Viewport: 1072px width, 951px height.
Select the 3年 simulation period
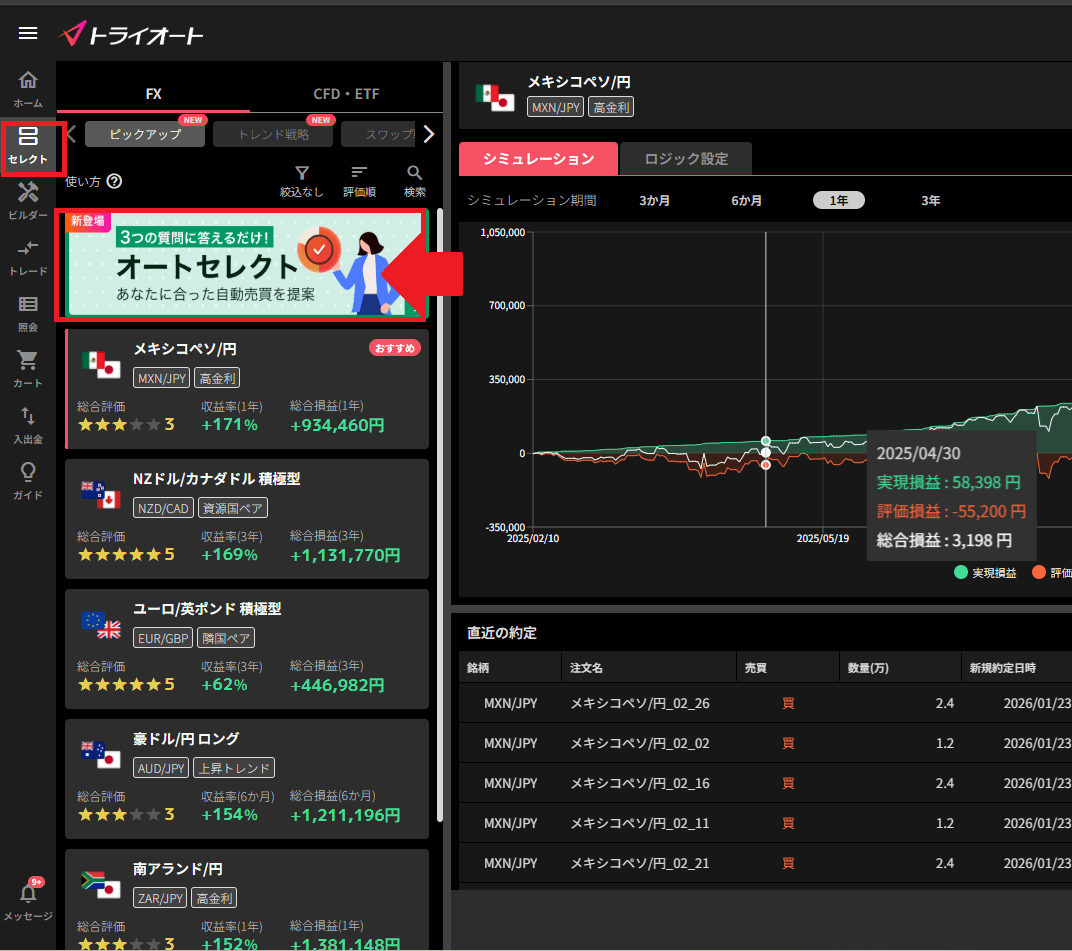tap(930, 200)
